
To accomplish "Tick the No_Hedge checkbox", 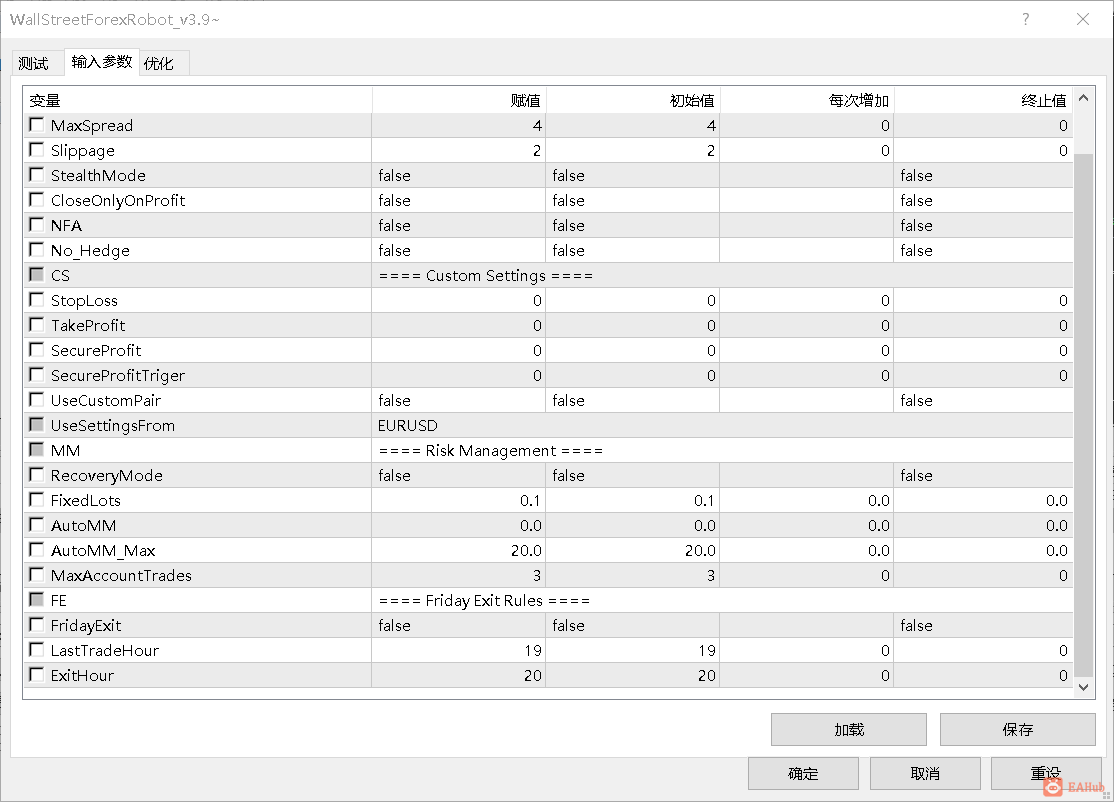I will click(36, 250).
